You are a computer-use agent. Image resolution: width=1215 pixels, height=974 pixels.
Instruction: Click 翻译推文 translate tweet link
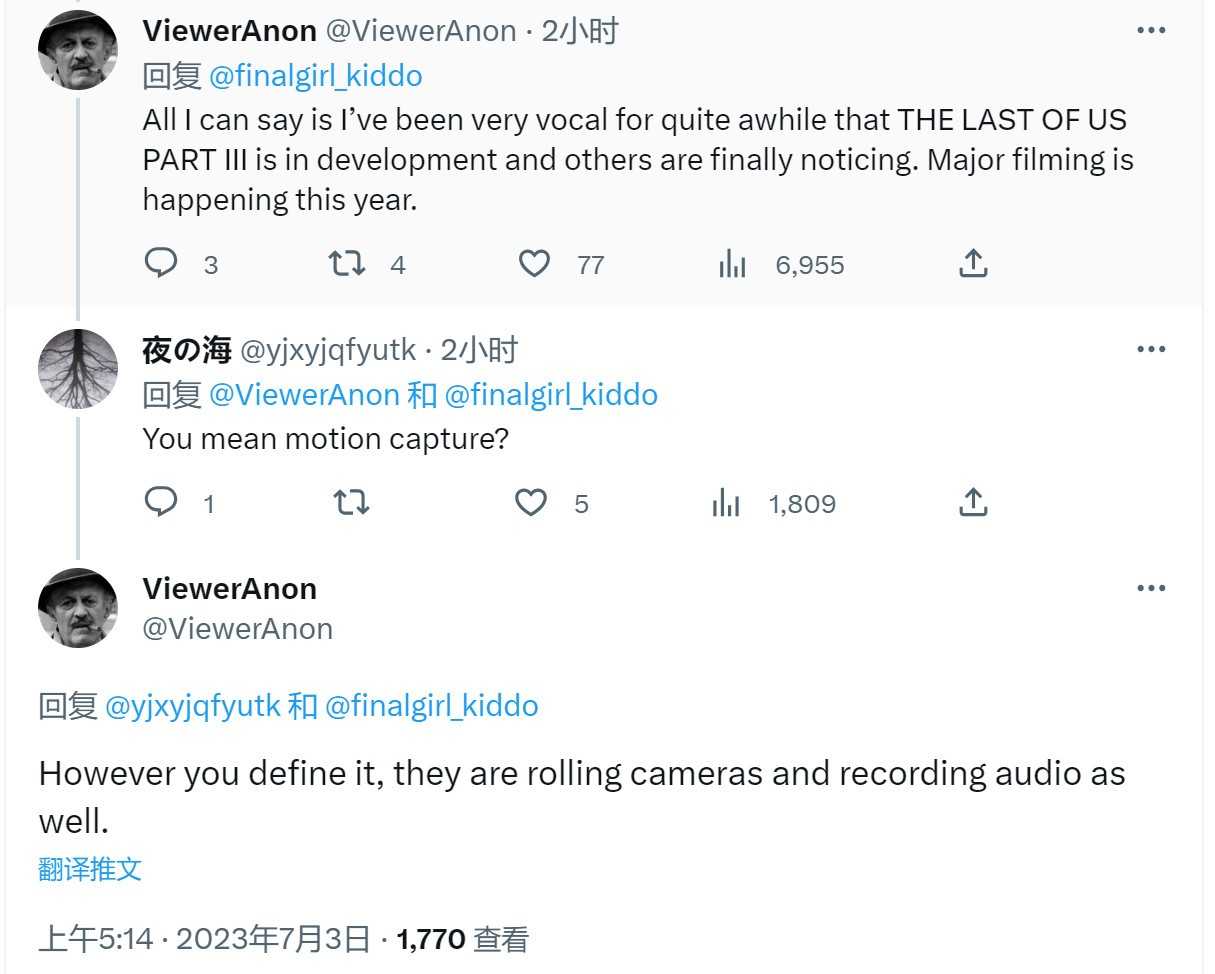click(x=90, y=868)
